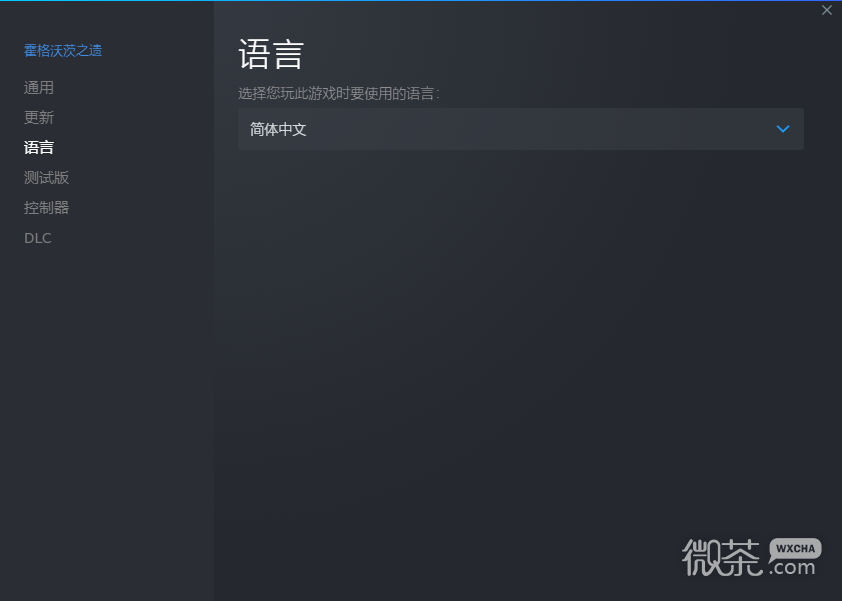Click the 霍格沃茨之遗 game title link
The height and width of the screenshot is (601, 842).
63,50
